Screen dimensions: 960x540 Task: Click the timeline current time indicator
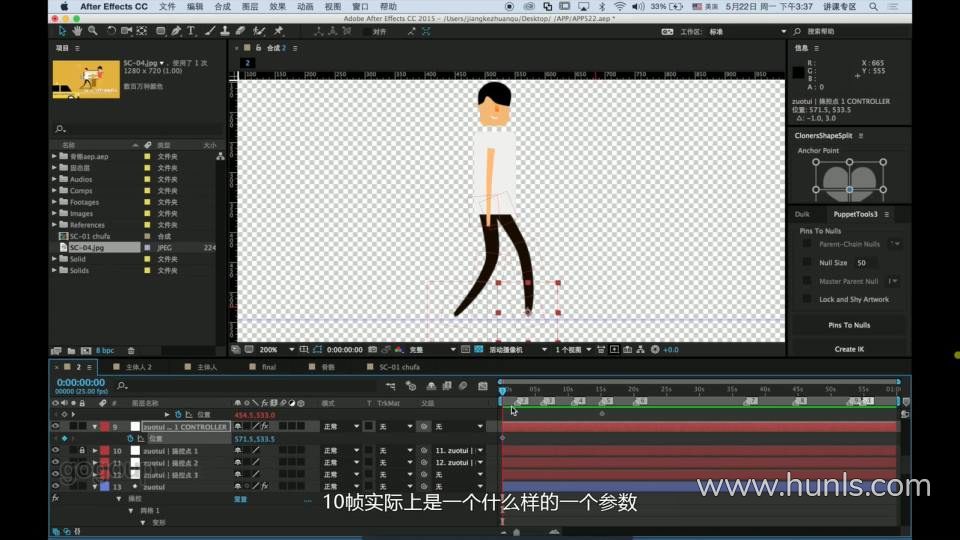point(503,390)
